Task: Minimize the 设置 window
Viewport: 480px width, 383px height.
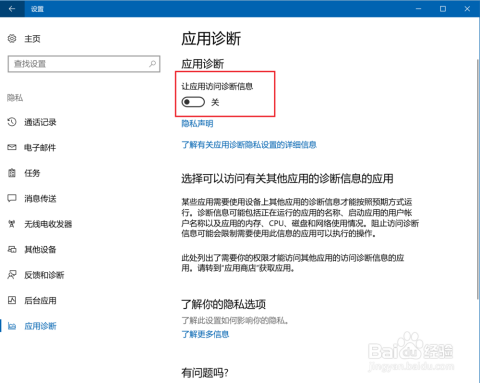Action: point(418,9)
